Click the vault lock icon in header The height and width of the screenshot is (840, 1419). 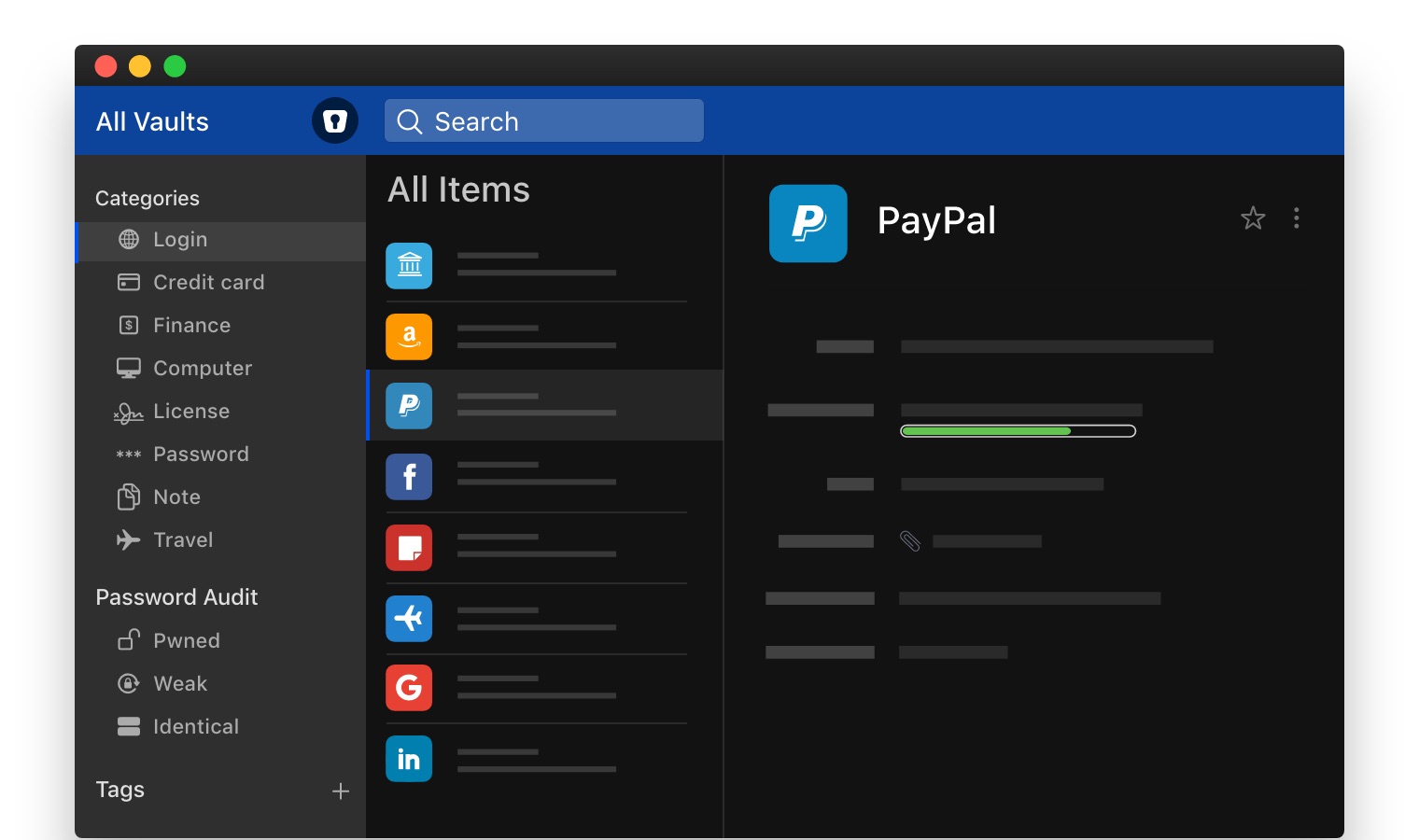tap(334, 120)
